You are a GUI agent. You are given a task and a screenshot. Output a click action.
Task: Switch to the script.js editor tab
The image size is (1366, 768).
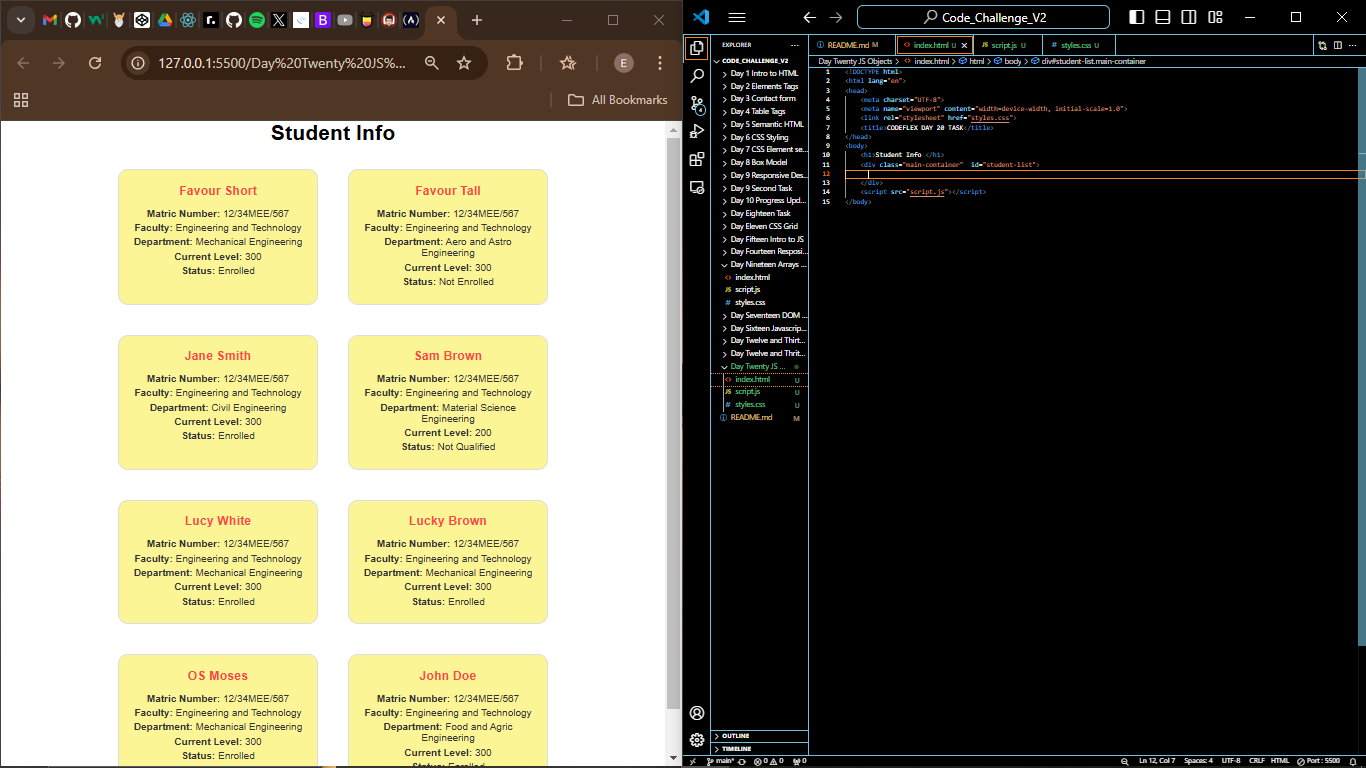1003,45
